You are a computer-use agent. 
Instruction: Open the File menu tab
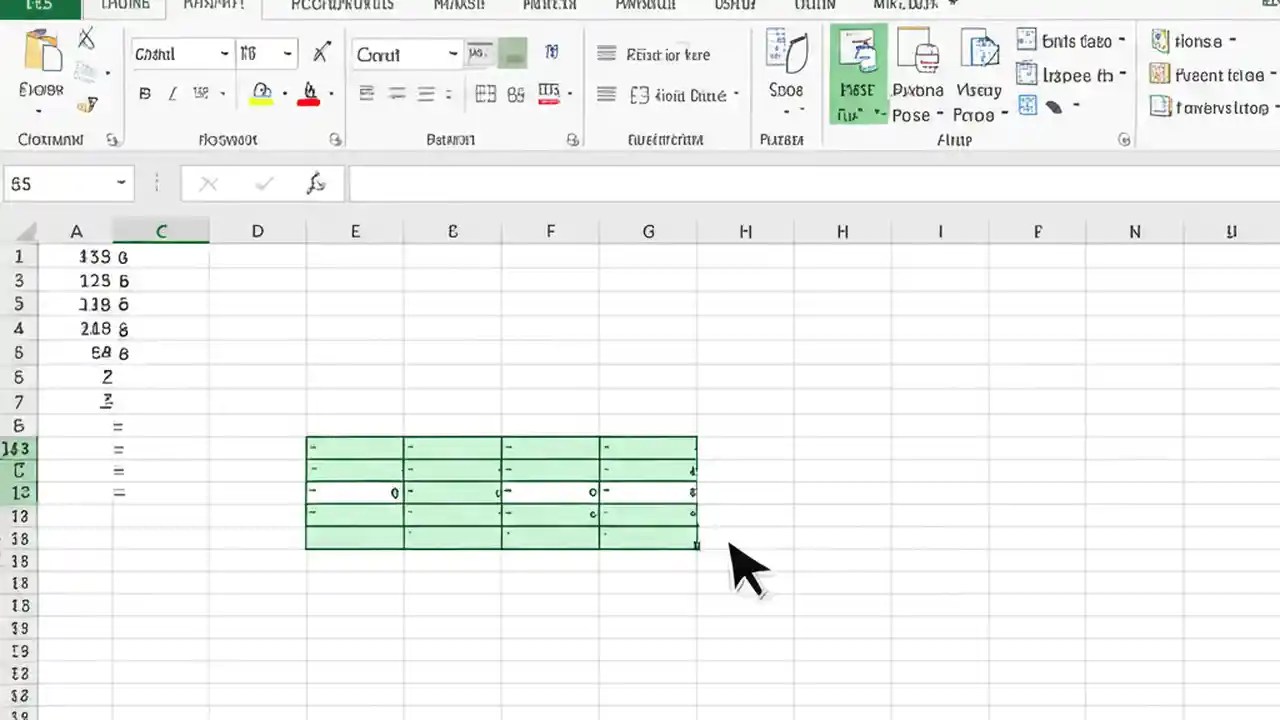[x=39, y=6]
